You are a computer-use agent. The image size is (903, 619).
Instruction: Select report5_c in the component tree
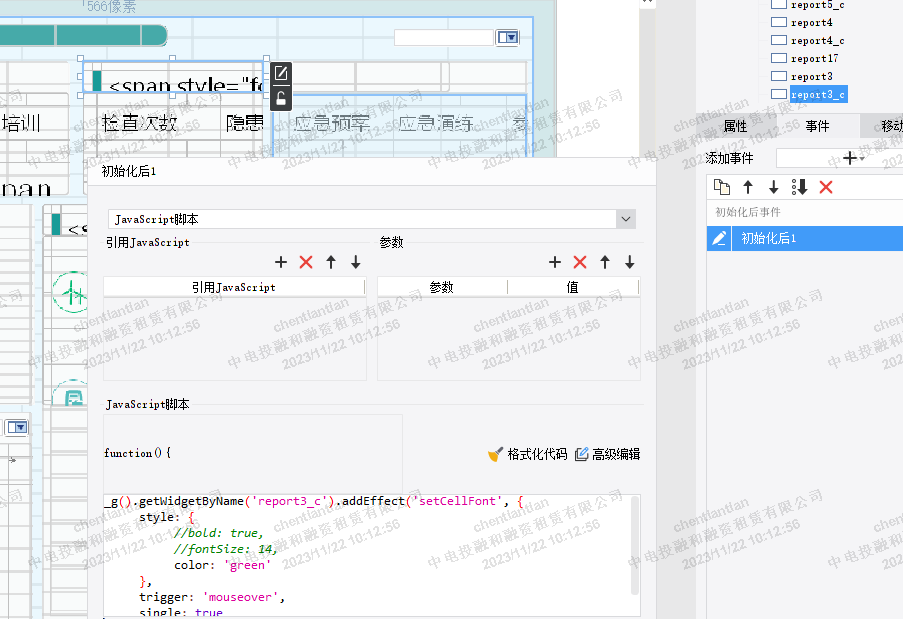(817, 5)
